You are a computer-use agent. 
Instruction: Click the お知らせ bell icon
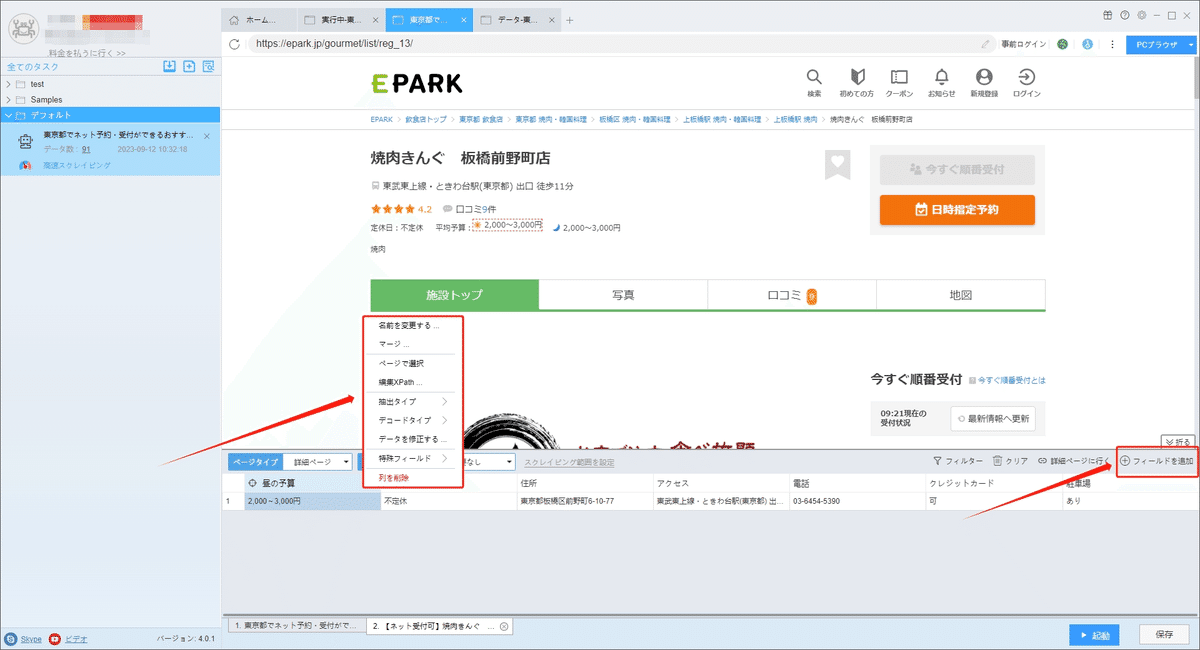pos(941,77)
